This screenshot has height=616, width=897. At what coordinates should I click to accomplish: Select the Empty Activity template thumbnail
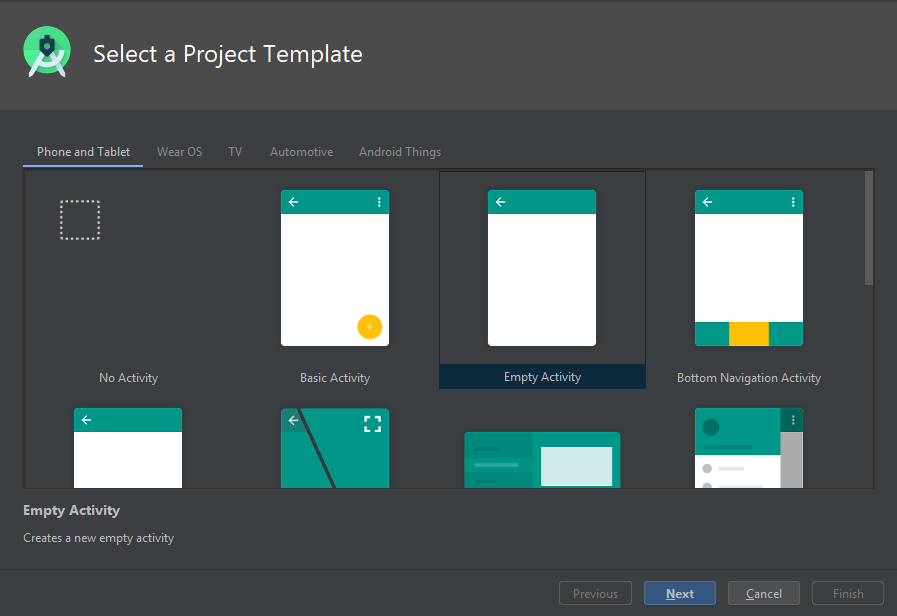click(542, 268)
